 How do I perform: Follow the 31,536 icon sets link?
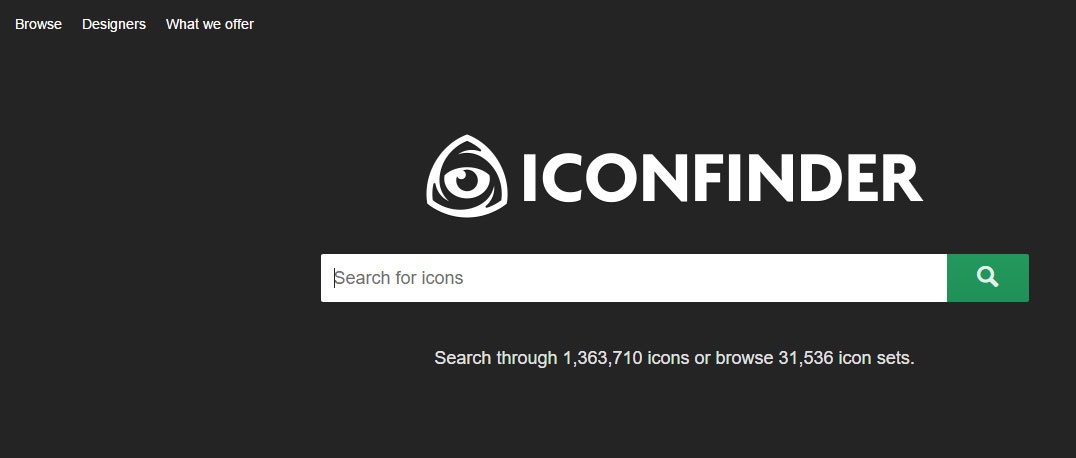click(x=844, y=357)
